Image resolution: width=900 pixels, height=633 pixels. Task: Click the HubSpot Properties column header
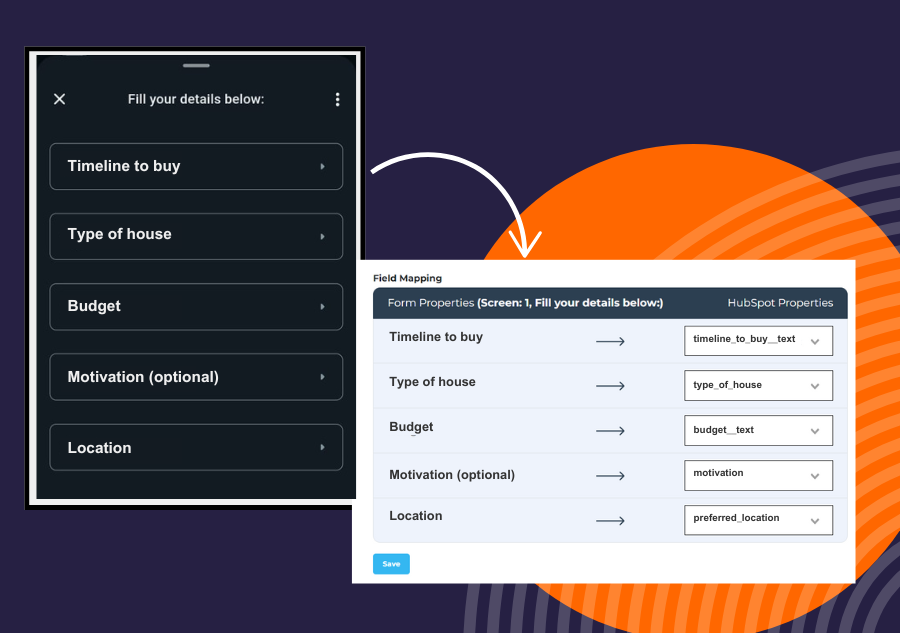[780, 303]
